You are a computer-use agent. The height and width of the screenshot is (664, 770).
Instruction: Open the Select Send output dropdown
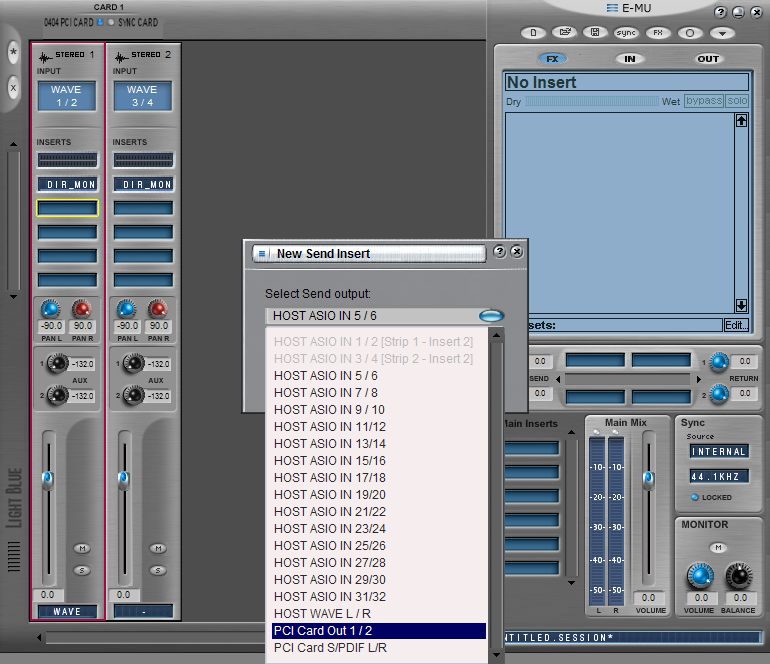pyautogui.click(x=491, y=316)
